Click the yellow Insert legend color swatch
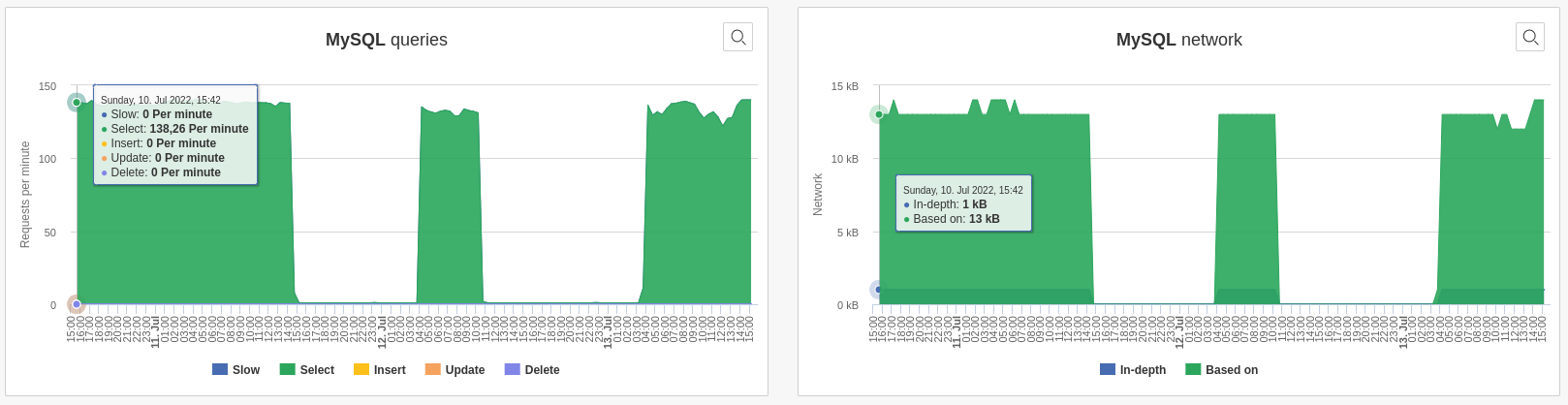Viewport: 1568px width, 405px height. [361, 369]
